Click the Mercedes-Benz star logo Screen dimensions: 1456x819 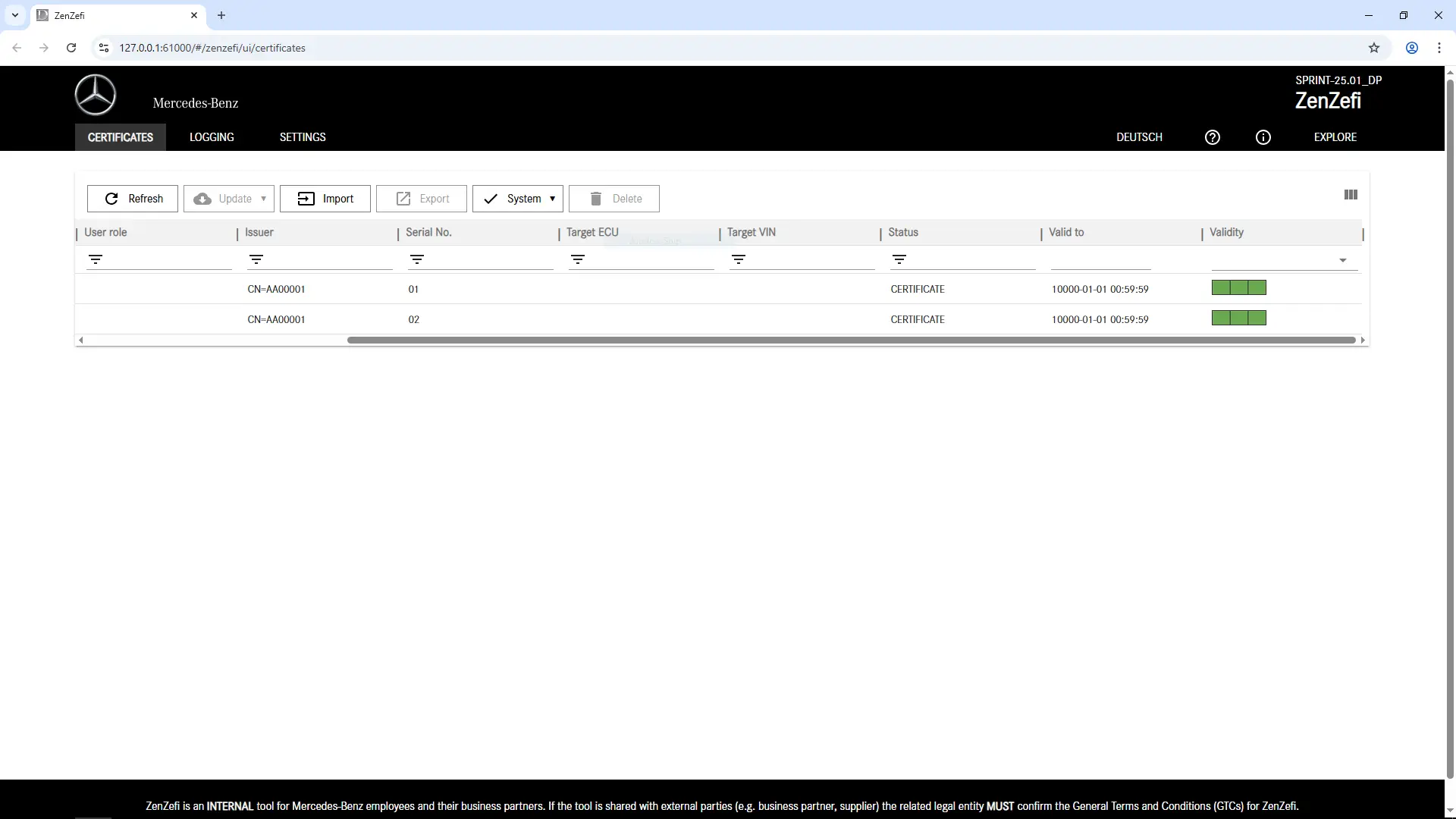(x=96, y=96)
